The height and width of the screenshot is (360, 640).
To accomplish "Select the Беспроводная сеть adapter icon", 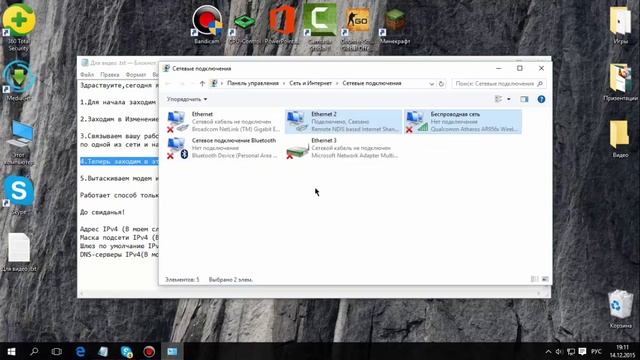I will [x=416, y=122].
